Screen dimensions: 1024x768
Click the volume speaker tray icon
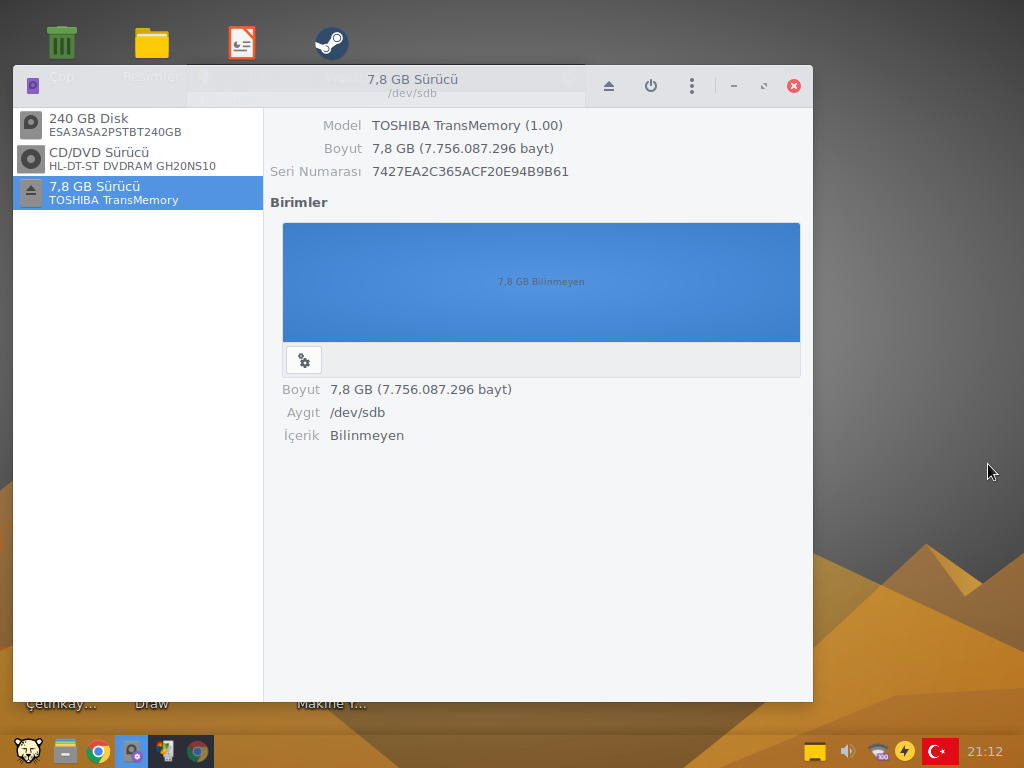[x=847, y=751]
